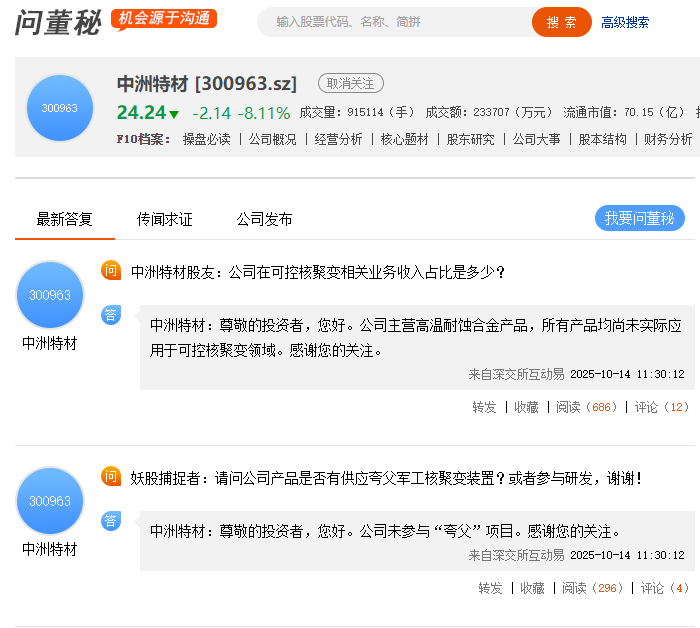Click the 300963 avatar beside the 可控核聚变 question

[50, 295]
